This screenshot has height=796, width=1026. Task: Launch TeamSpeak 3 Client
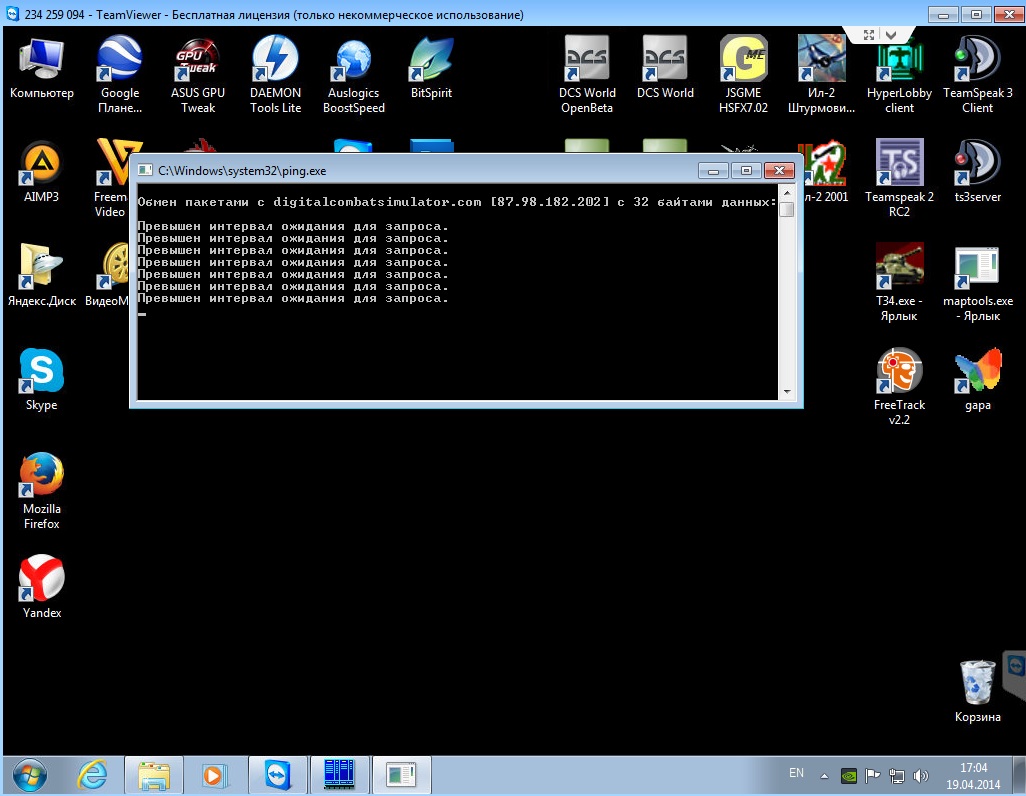[x=978, y=74]
